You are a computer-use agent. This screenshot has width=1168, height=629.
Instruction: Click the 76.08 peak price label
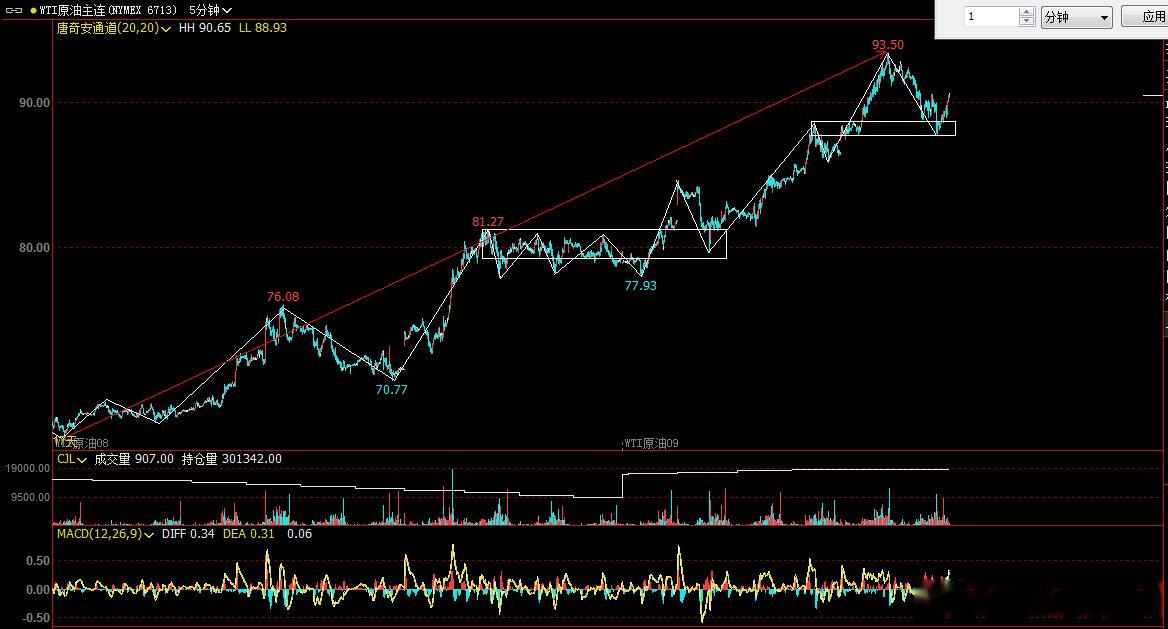pyautogui.click(x=283, y=297)
